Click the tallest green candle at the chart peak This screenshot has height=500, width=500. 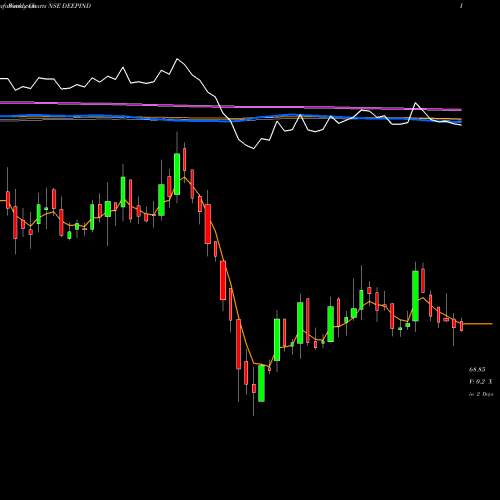point(177,174)
